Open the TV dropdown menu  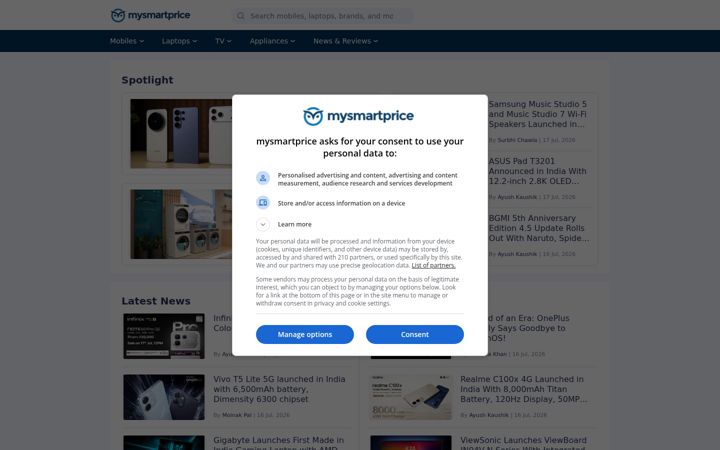(x=223, y=41)
